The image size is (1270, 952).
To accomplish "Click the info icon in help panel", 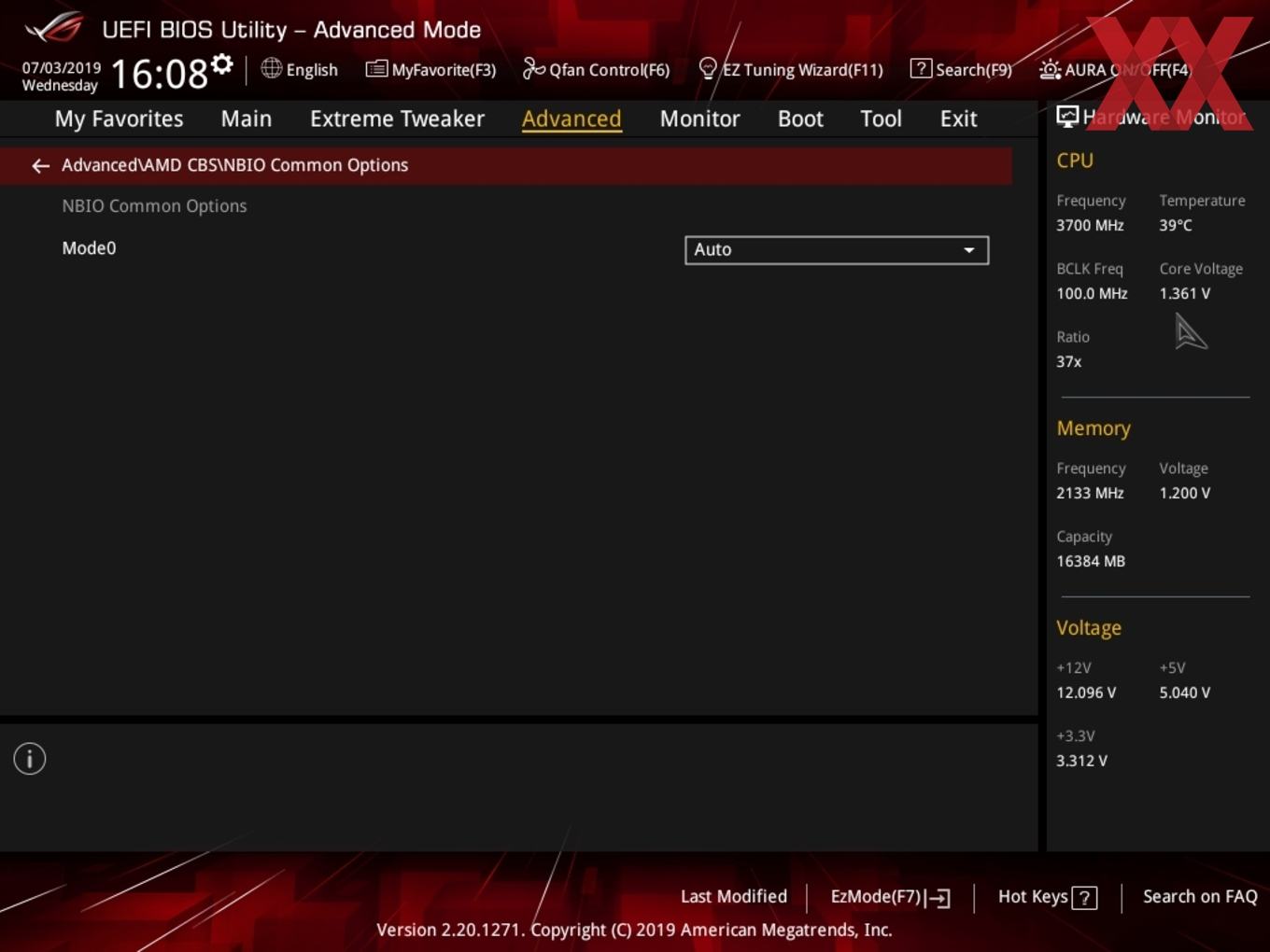I will click(x=30, y=759).
